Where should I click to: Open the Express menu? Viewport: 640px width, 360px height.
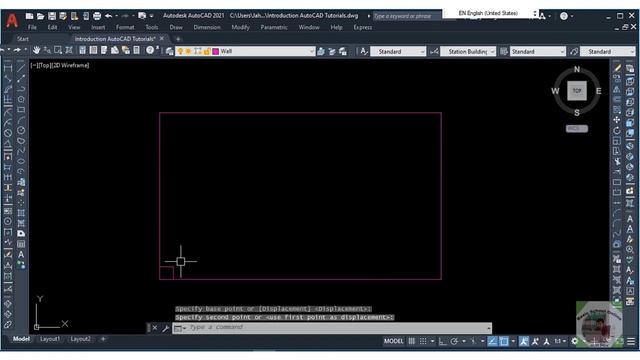[x=362, y=27]
